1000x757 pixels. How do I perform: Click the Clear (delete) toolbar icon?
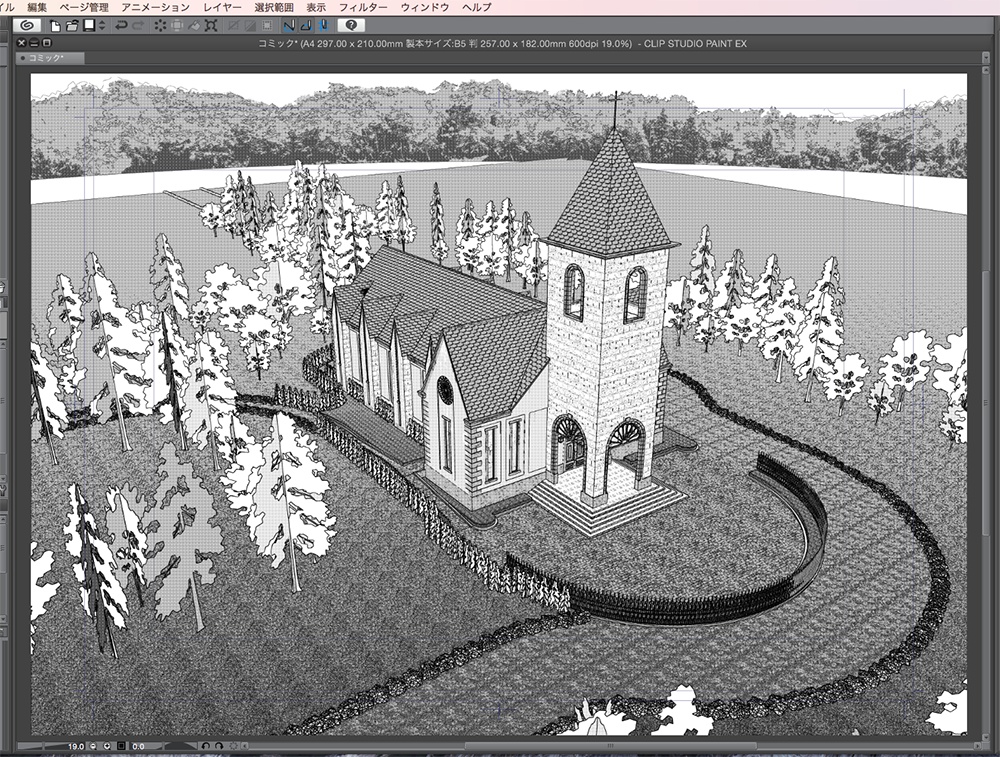[160, 26]
